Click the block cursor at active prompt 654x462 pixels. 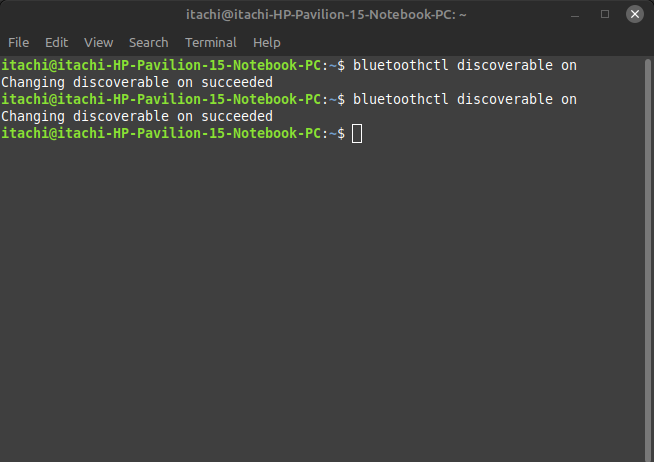point(357,134)
